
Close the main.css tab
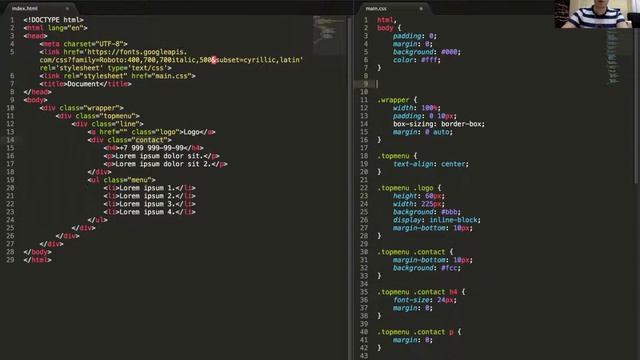pos(421,8)
